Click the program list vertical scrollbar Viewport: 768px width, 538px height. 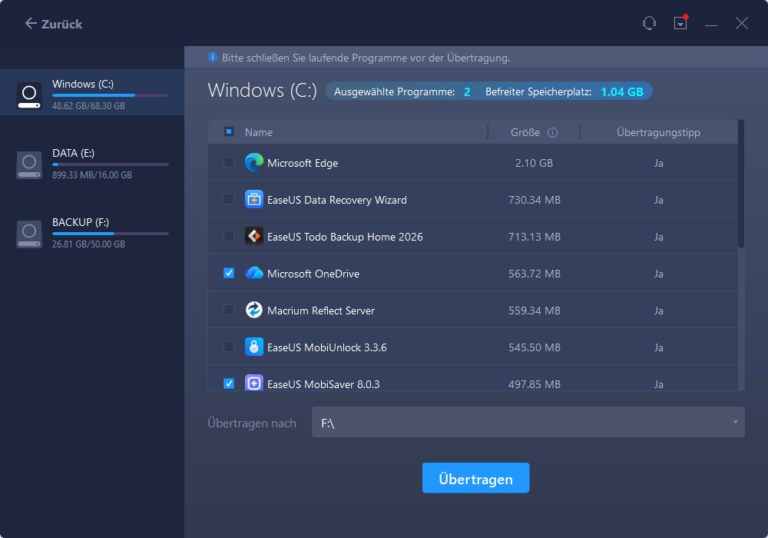[x=741, y=184]
